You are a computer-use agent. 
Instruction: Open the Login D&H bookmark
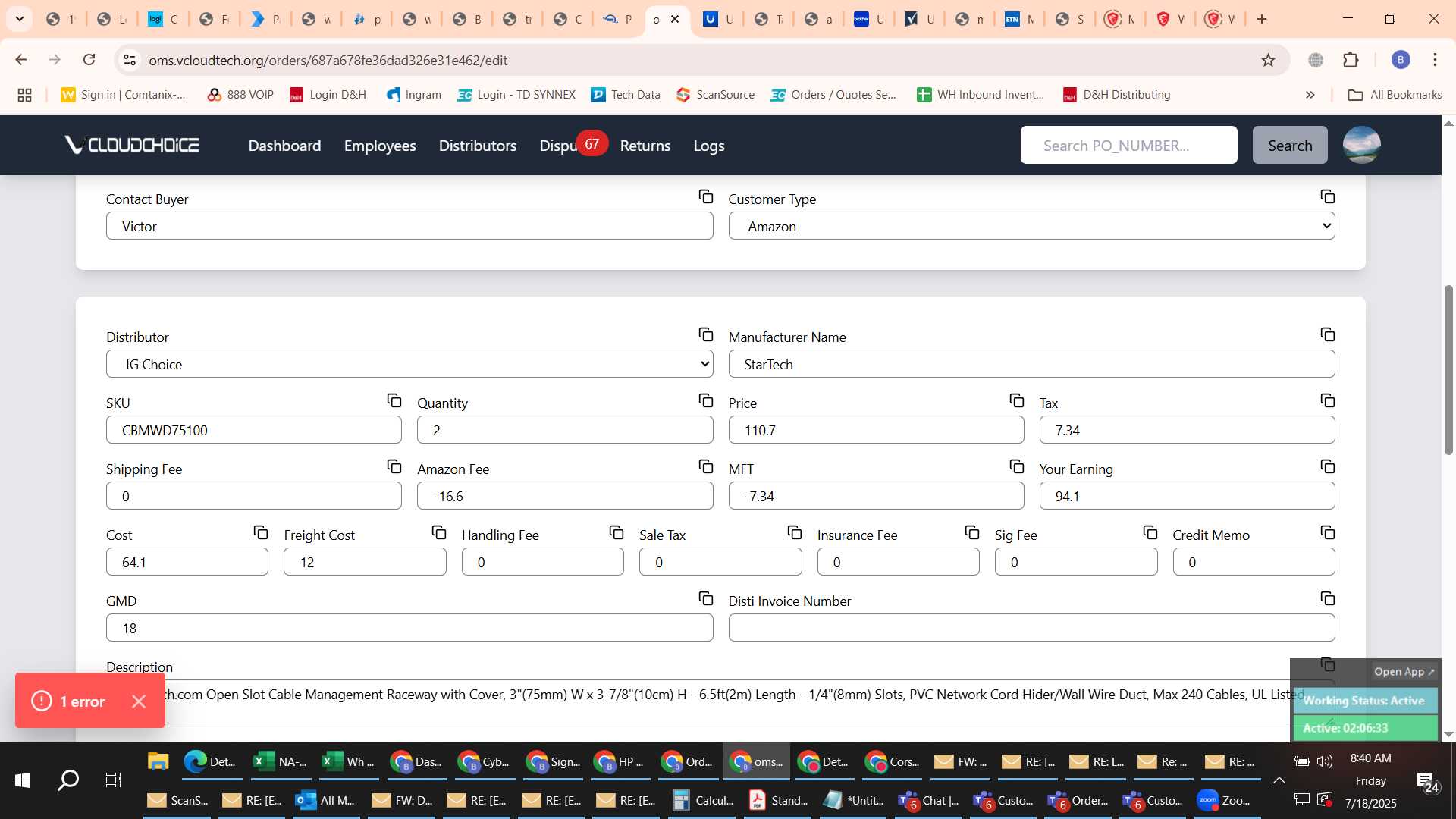click(x=328, y=95)
